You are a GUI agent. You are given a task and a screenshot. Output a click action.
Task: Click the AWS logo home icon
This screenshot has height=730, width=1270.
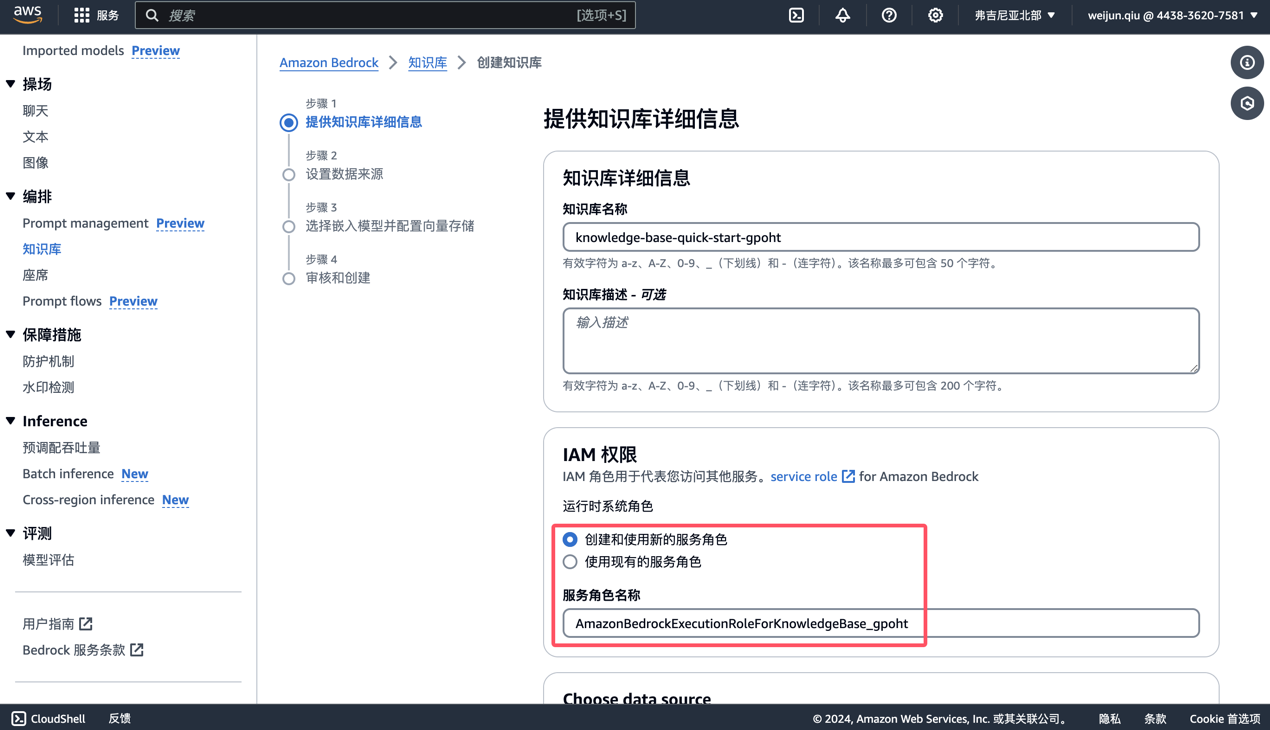pos(28,15)
